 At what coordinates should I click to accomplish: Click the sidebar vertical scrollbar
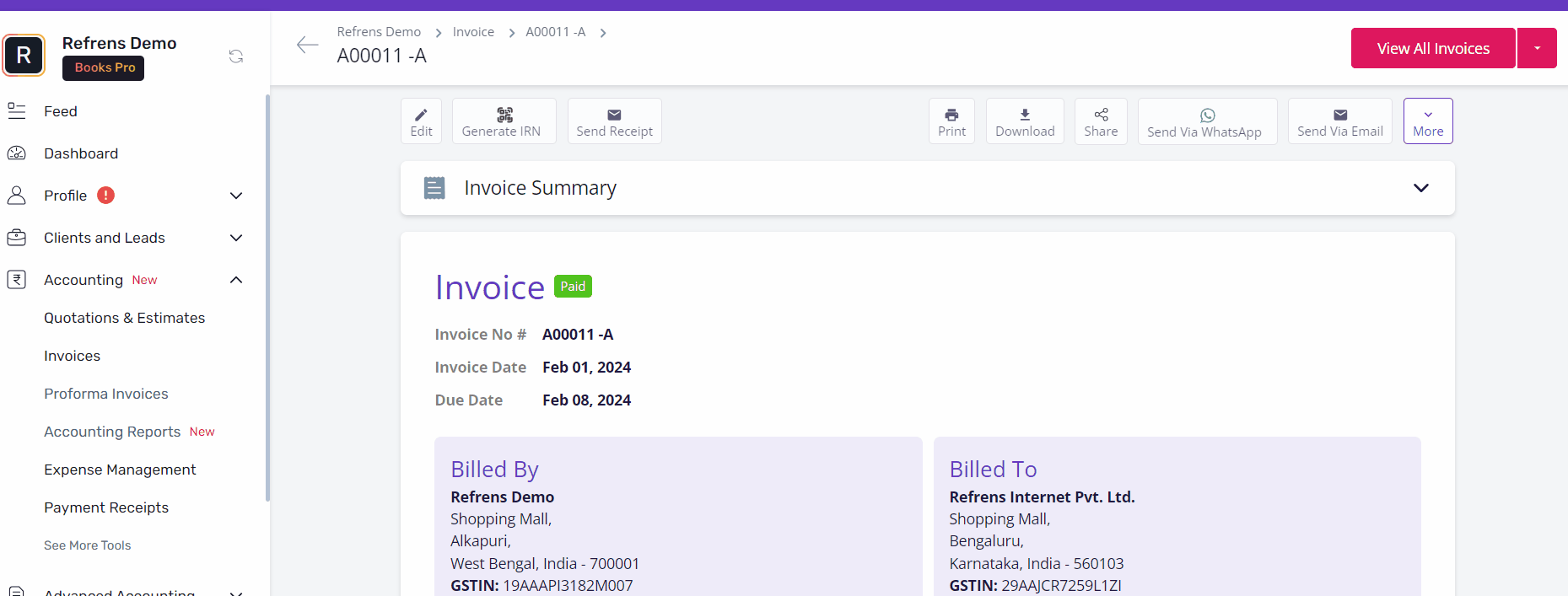[x=267, y=298]
